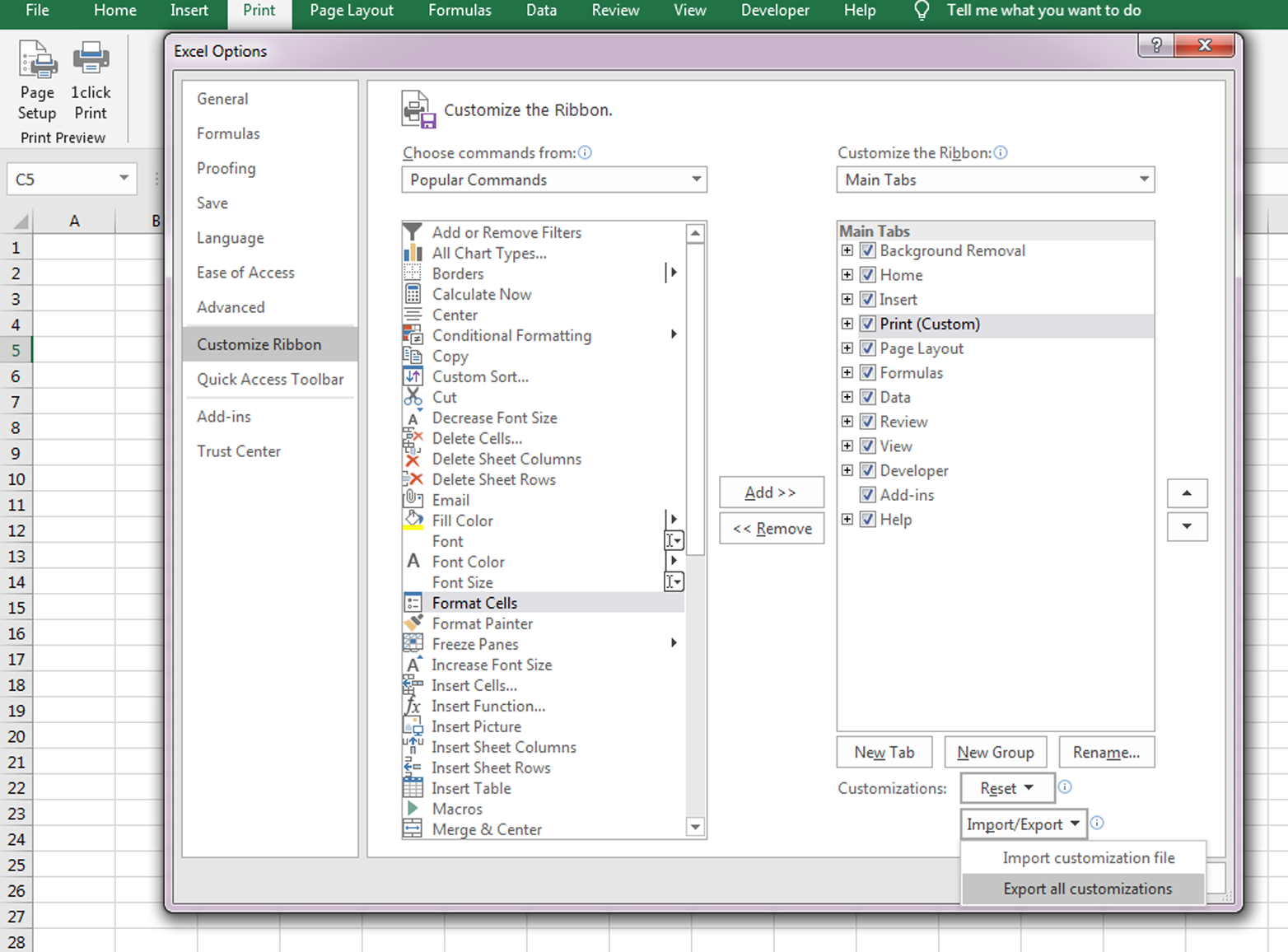1288x952 pixels.
Task: Expand the Print (Custom) tree node
Action: (847, 324)
